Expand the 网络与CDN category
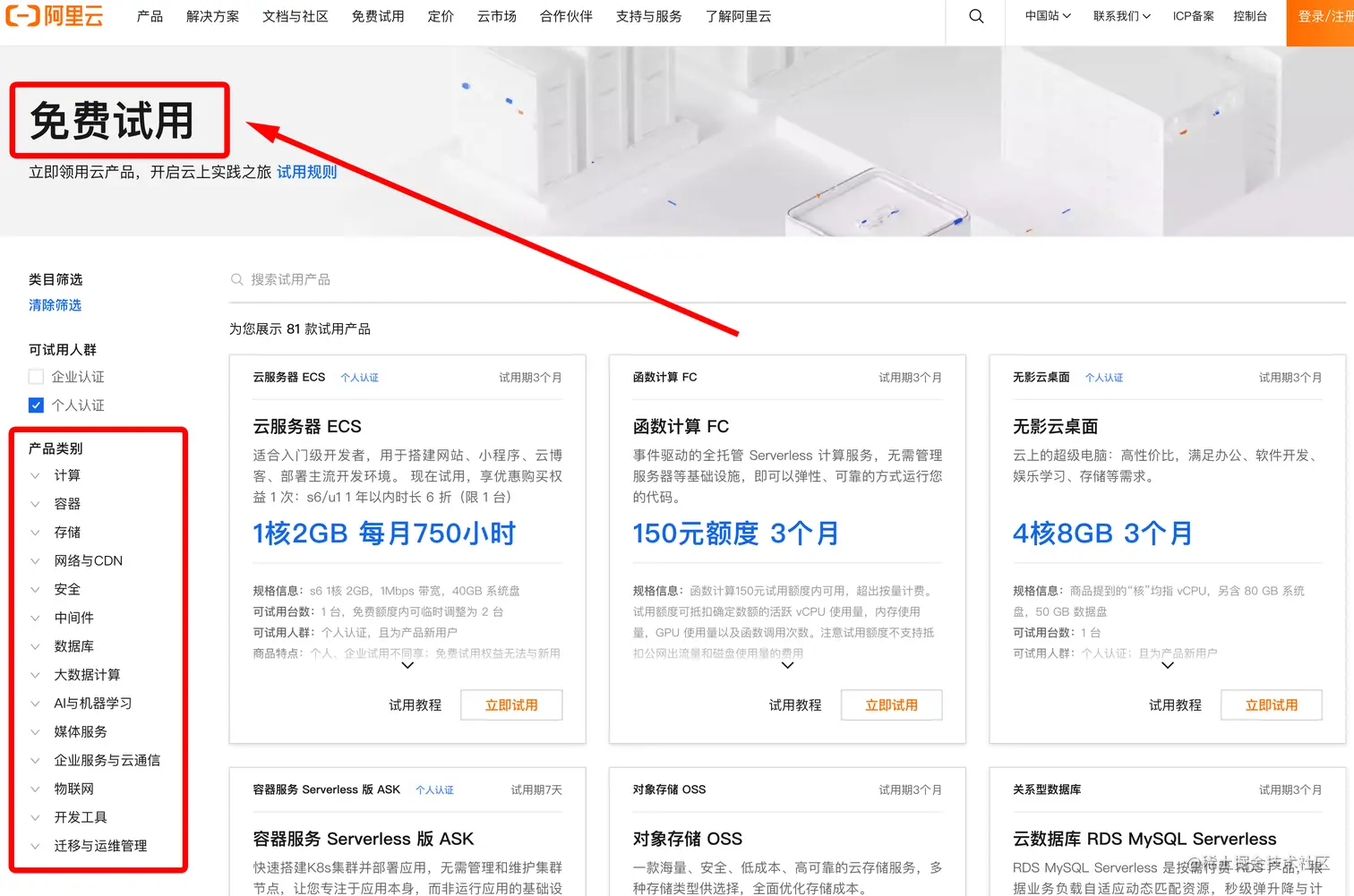The image size is (1354, 896). pos(36,561)
